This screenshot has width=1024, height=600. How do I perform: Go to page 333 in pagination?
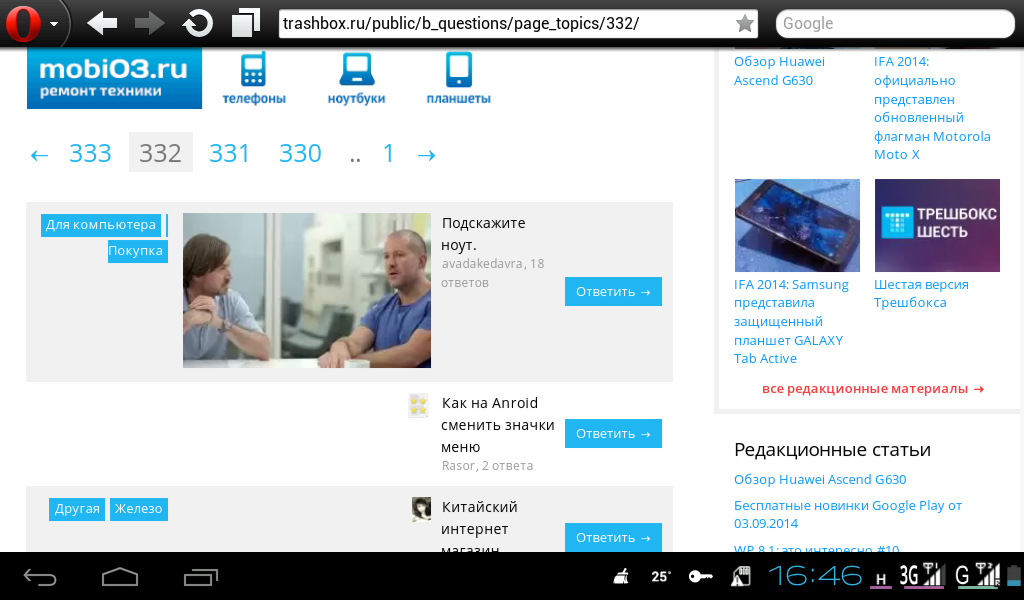click(90, 153)
